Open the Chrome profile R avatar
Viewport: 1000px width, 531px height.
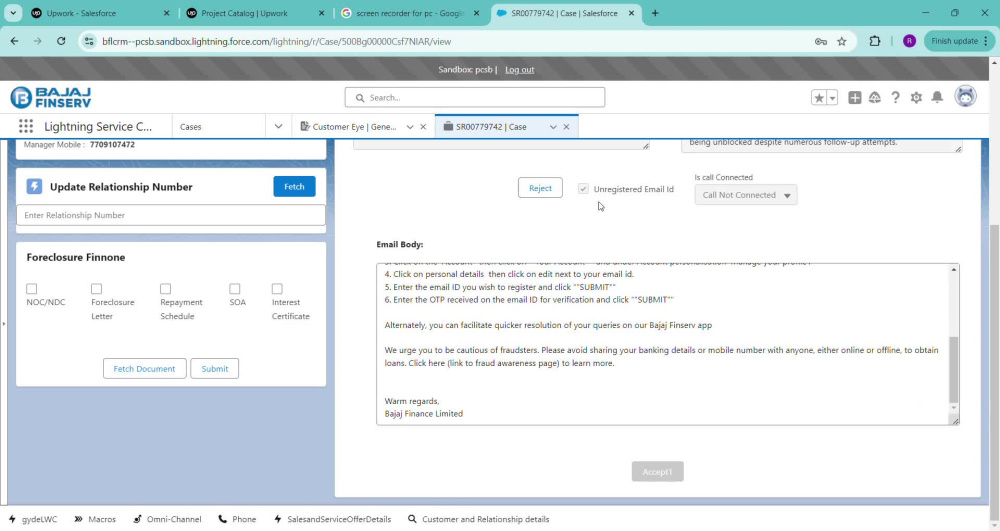(909, 41)
